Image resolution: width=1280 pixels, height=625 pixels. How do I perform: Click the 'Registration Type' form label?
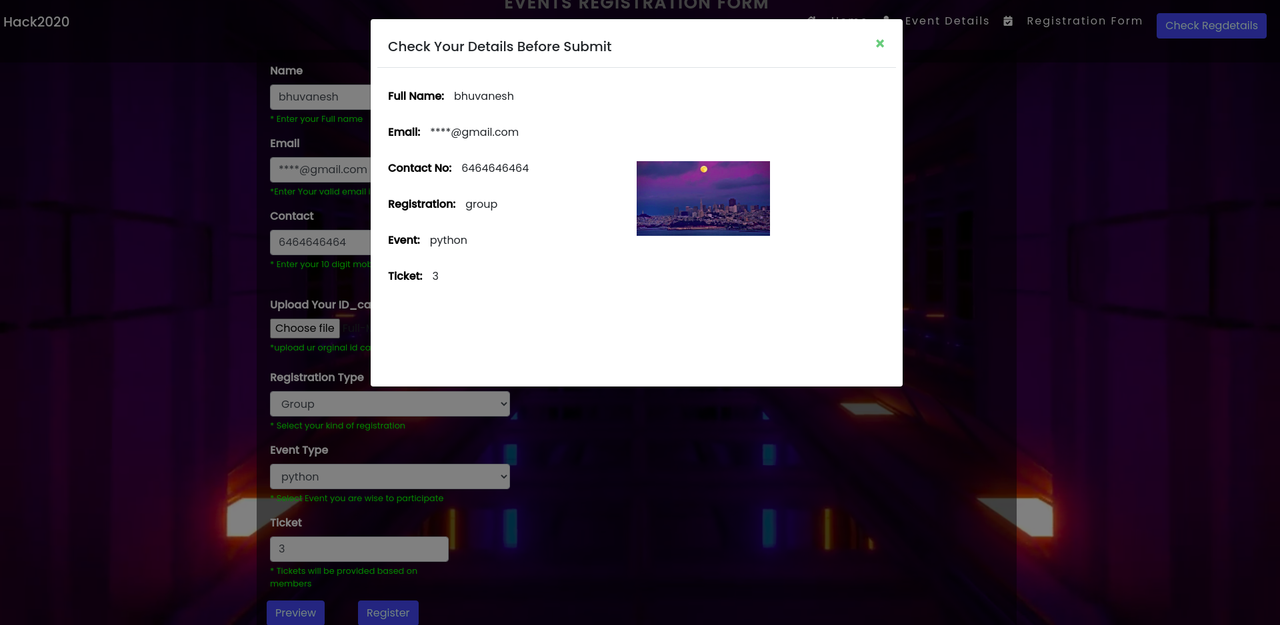pyautogui.click(x=317, y=377)
